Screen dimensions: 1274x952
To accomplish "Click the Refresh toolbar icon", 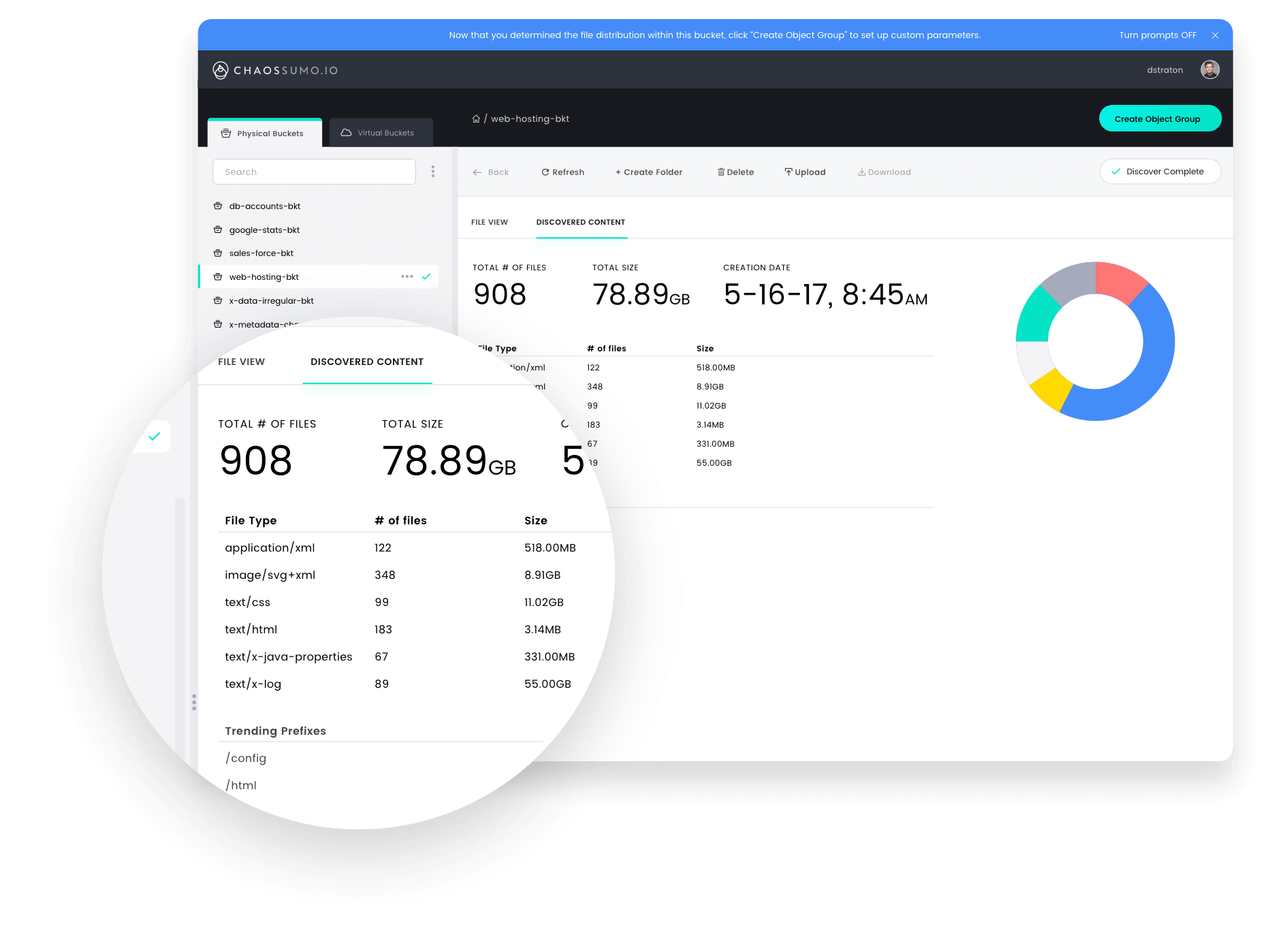I will 545,172.
